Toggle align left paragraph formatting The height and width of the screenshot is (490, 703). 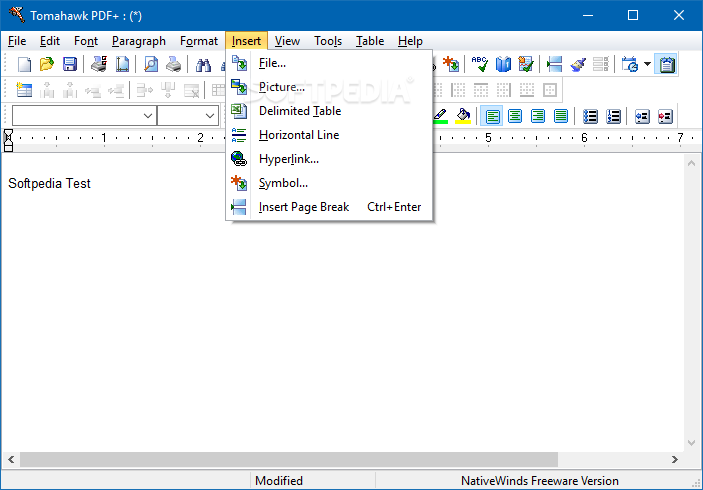[492, 117]
